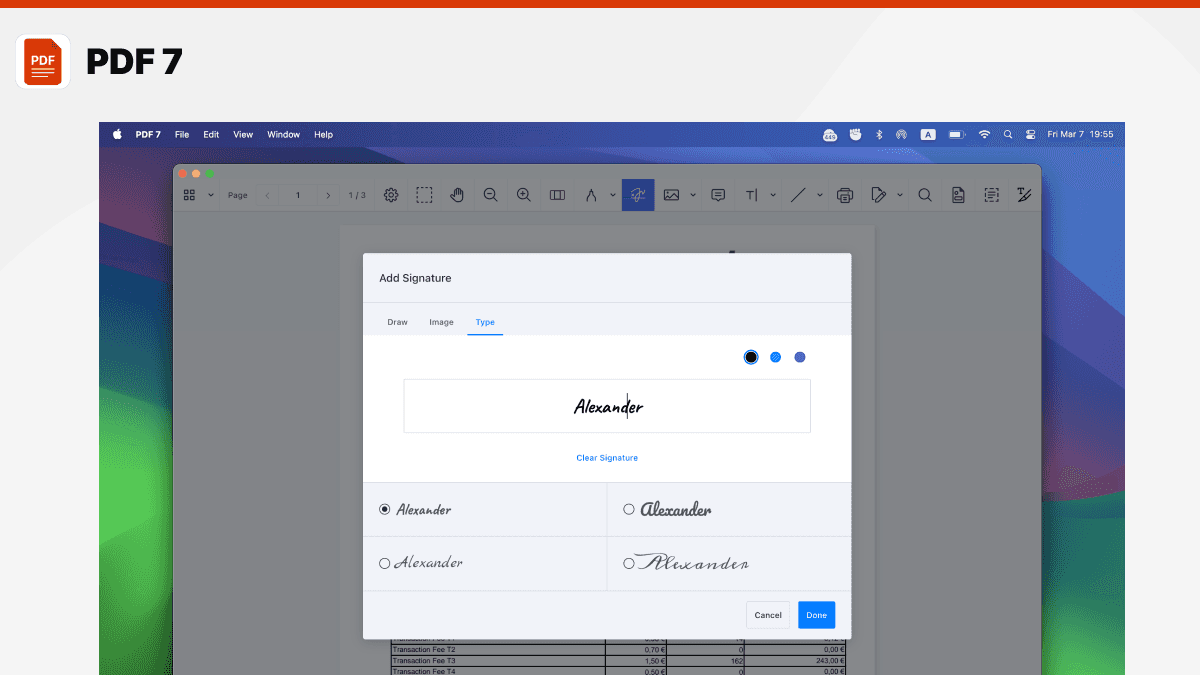Click the Clear Signature link

[x=607, y=458]
